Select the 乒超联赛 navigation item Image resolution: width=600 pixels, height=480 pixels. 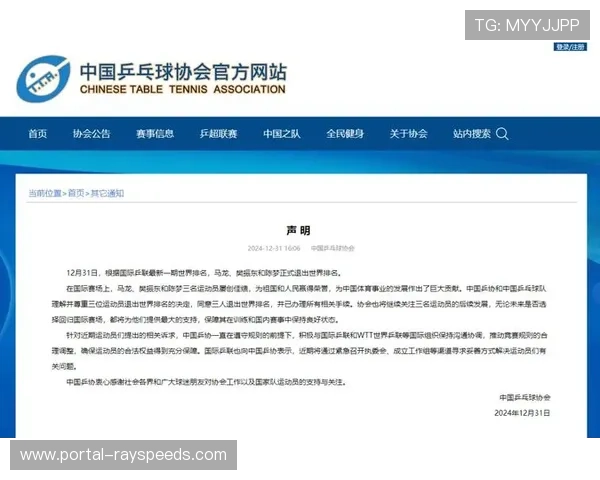point(218,134)
